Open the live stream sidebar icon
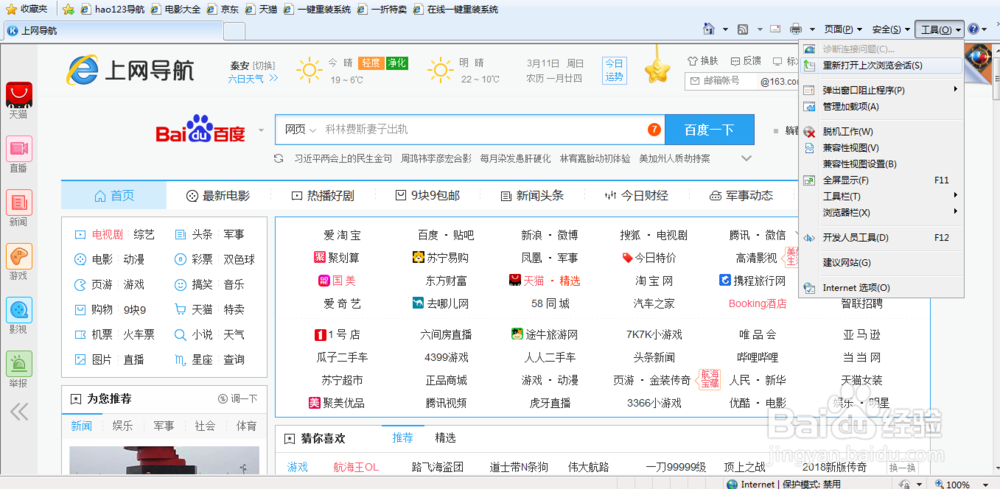Screen dimensions: 1000x489 [x=18, y=149]
